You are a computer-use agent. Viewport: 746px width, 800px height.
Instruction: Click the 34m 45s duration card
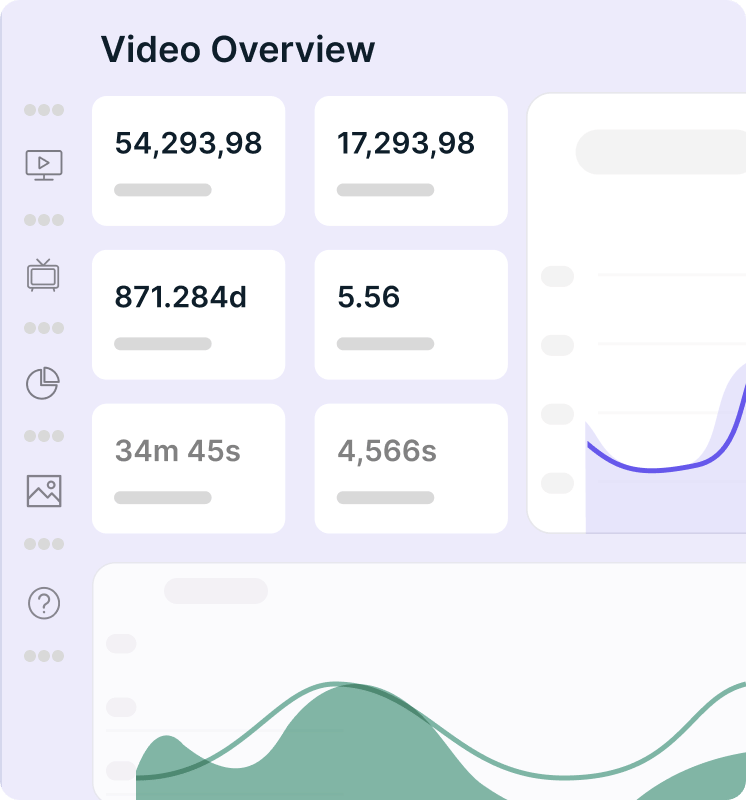pyautogui.click(x=188, y=469)
